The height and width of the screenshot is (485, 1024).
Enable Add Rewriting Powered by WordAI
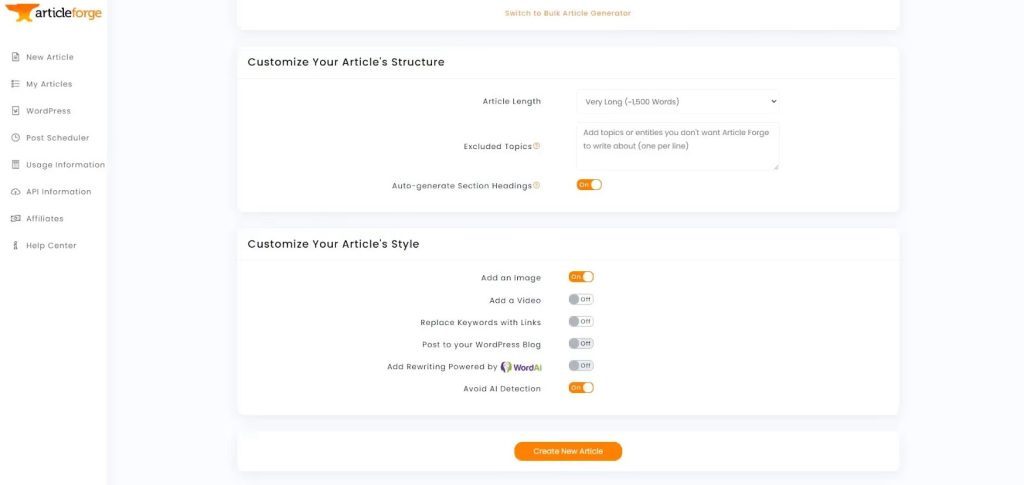pyautogui.click(x=581, y=366)
